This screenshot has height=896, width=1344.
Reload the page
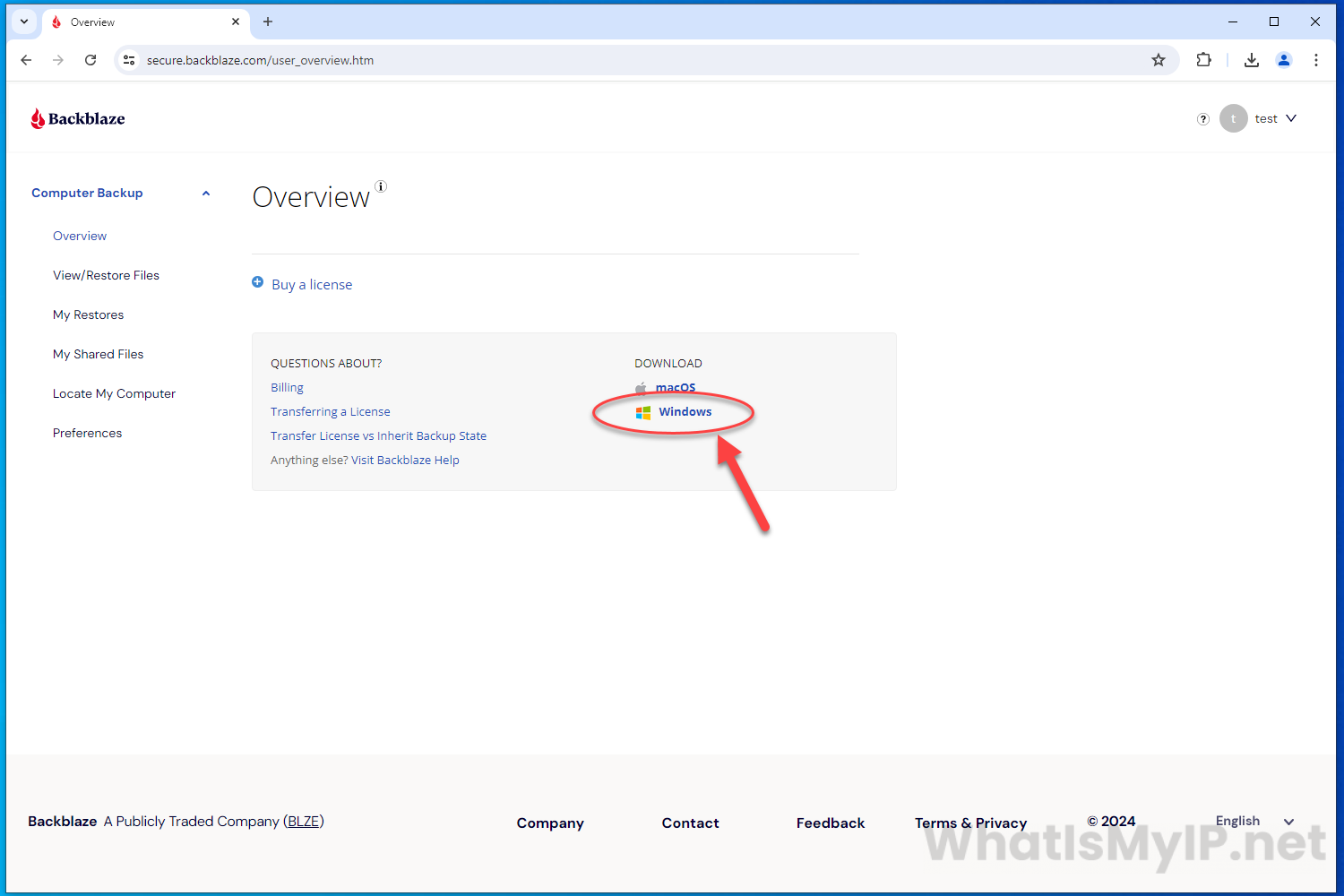coord(90,60)
